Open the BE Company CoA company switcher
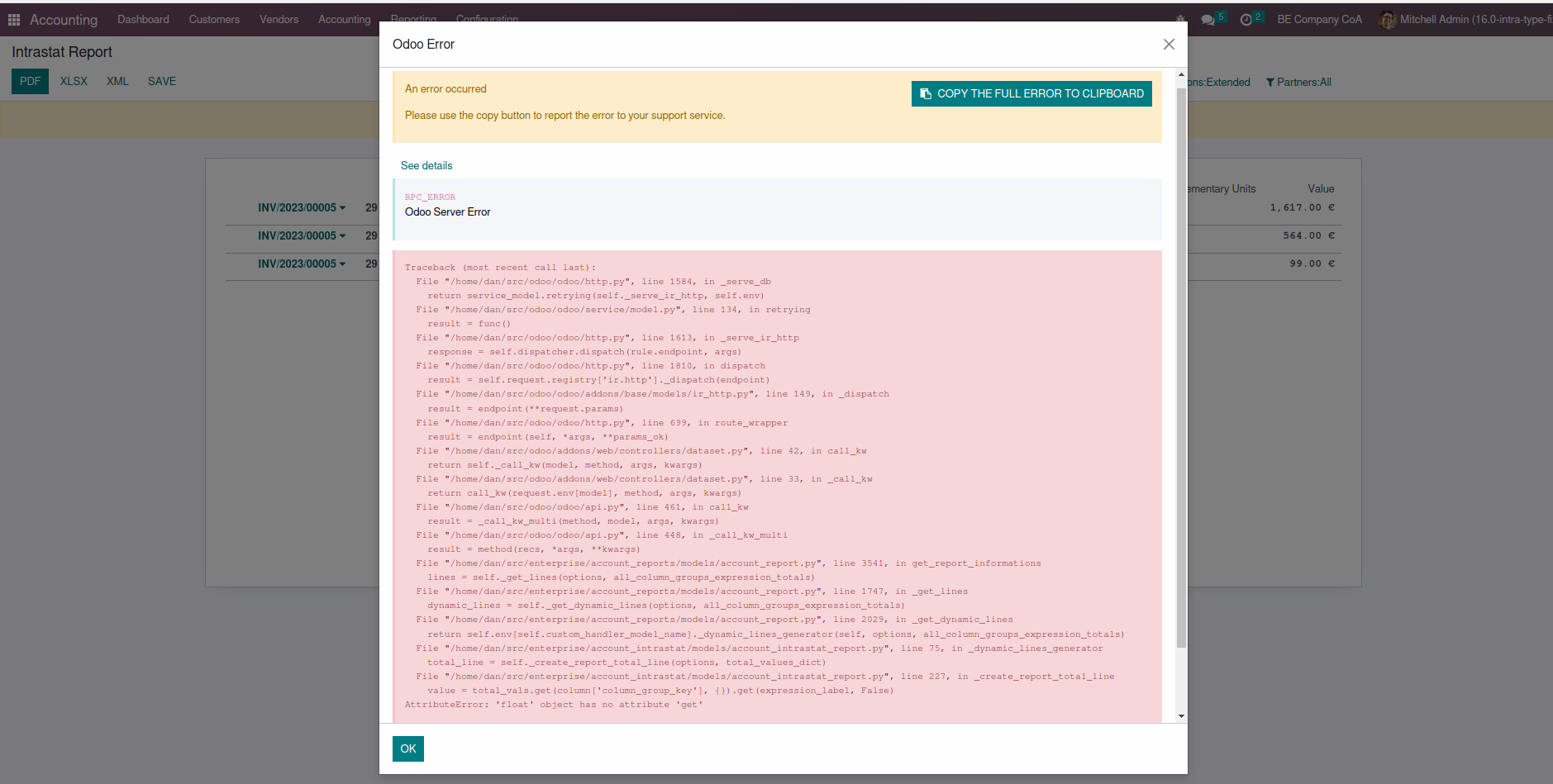The image size is (1553, 784). pos(1319,20)
